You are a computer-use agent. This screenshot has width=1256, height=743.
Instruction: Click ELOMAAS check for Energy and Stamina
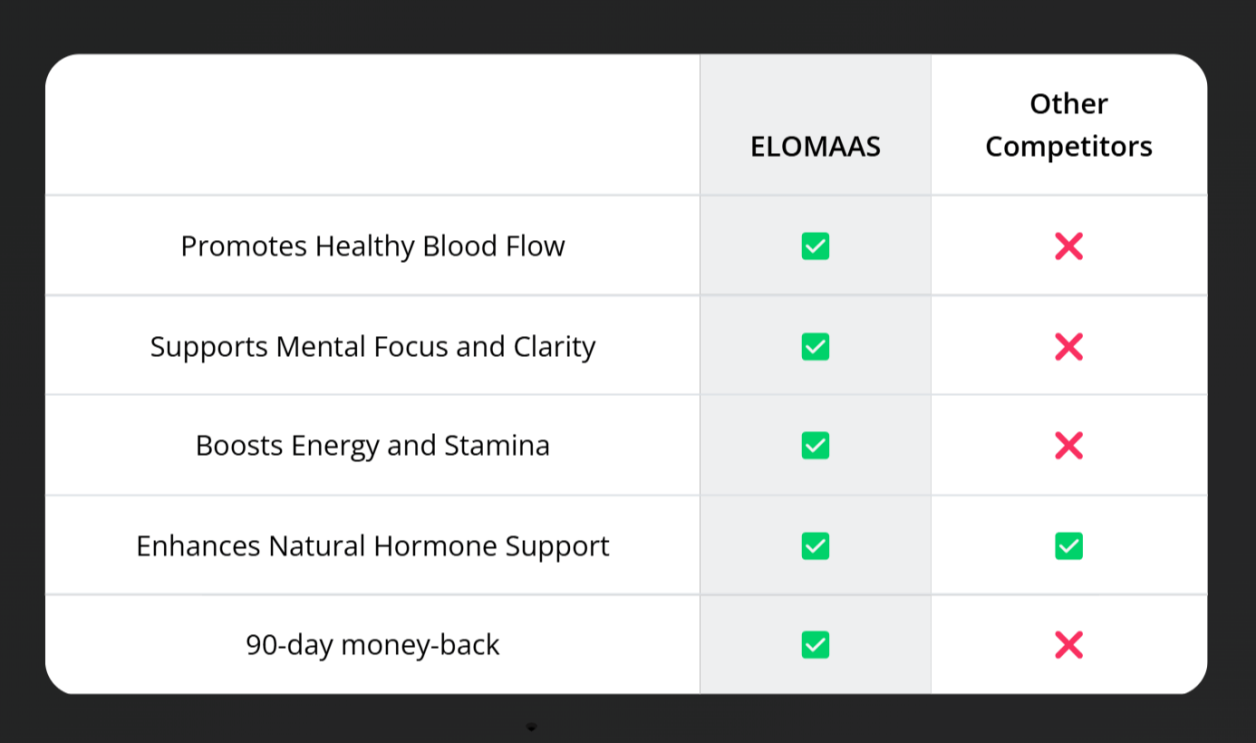point(815,445)
